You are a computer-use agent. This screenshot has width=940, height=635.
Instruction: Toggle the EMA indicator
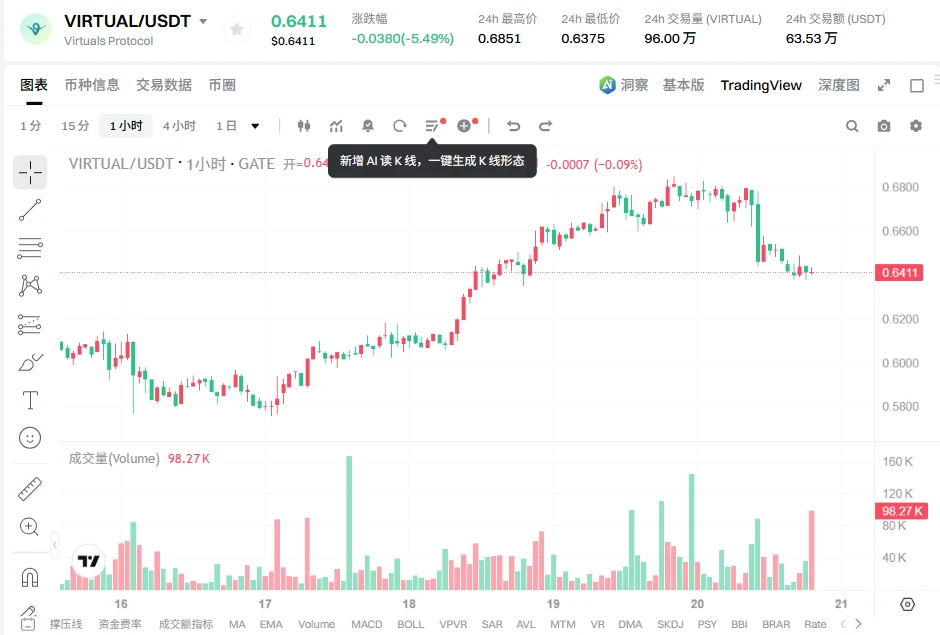point(271,624)
